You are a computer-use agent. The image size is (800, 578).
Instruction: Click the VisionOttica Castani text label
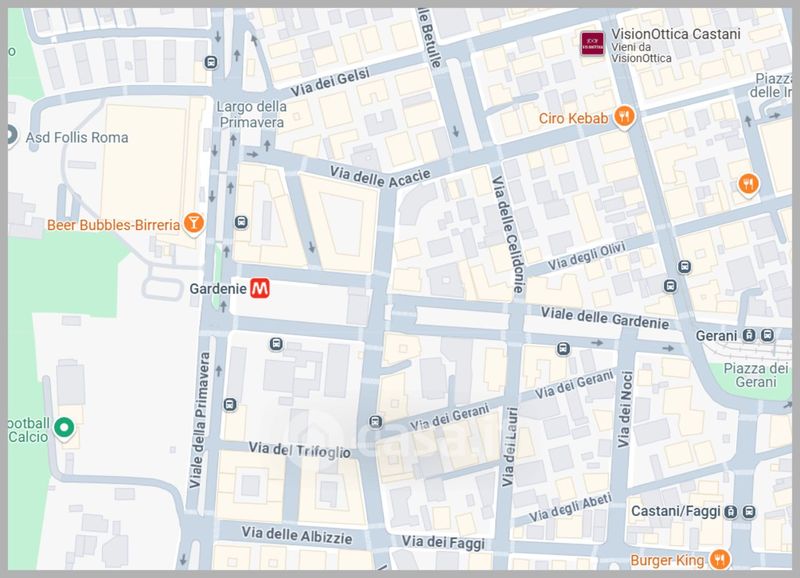[x=676, y=34]
